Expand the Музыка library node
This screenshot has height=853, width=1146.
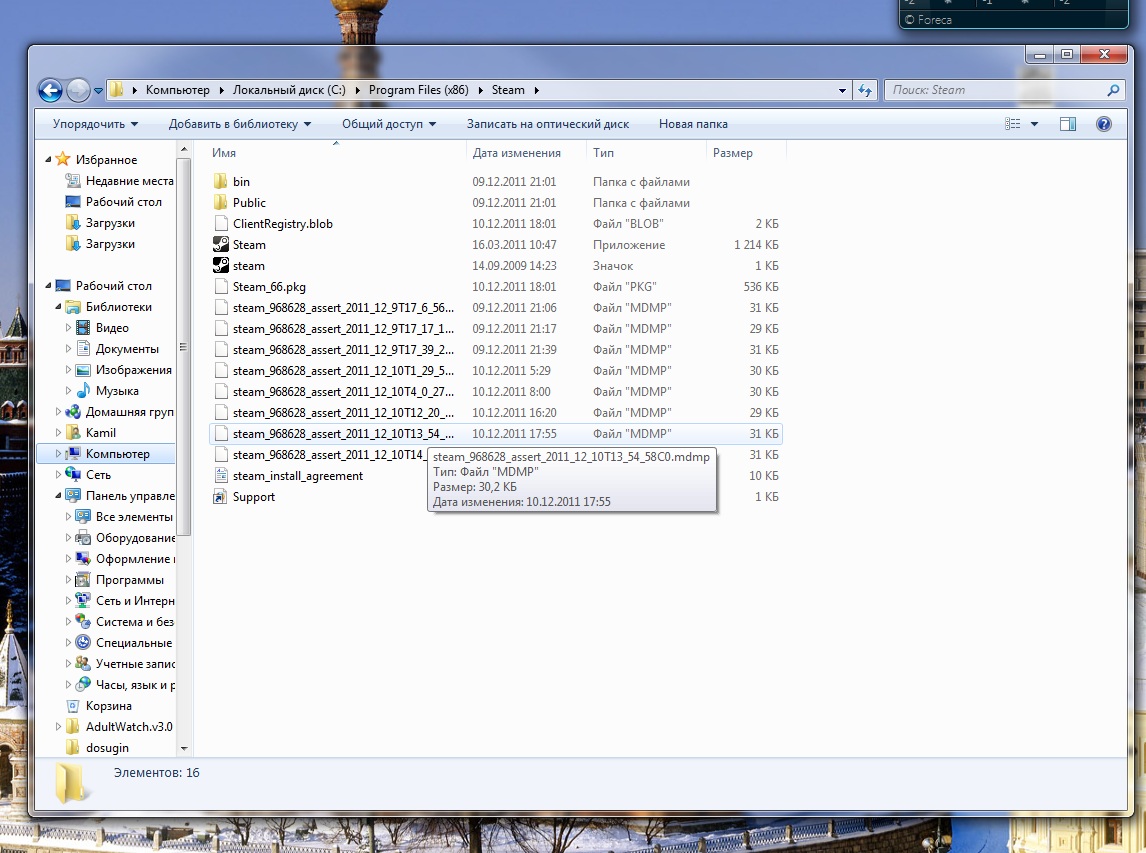point(69,391)
